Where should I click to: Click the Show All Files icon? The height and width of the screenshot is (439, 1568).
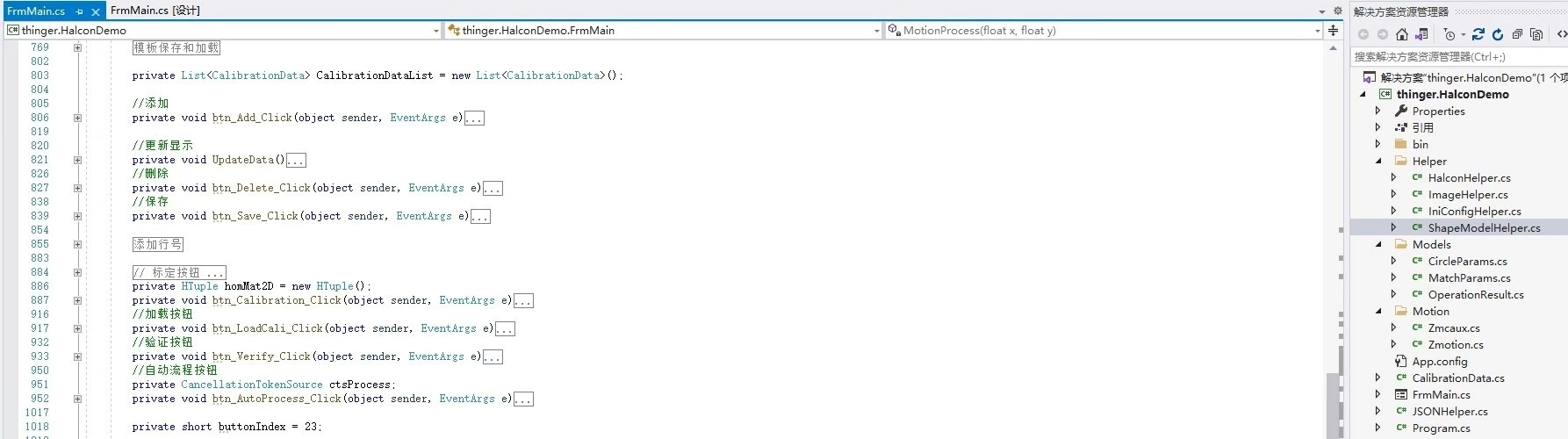[x=1536, y=34]
